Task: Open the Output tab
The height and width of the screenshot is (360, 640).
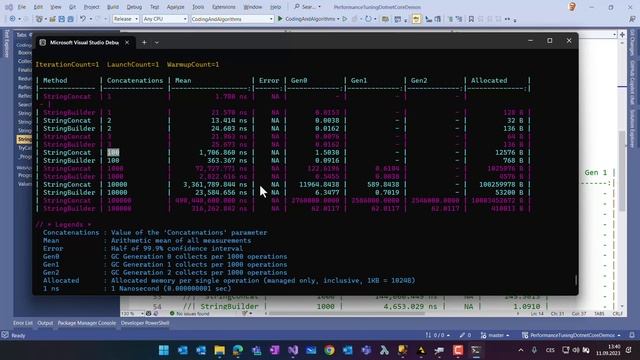Action: click(x=45, y=323)
